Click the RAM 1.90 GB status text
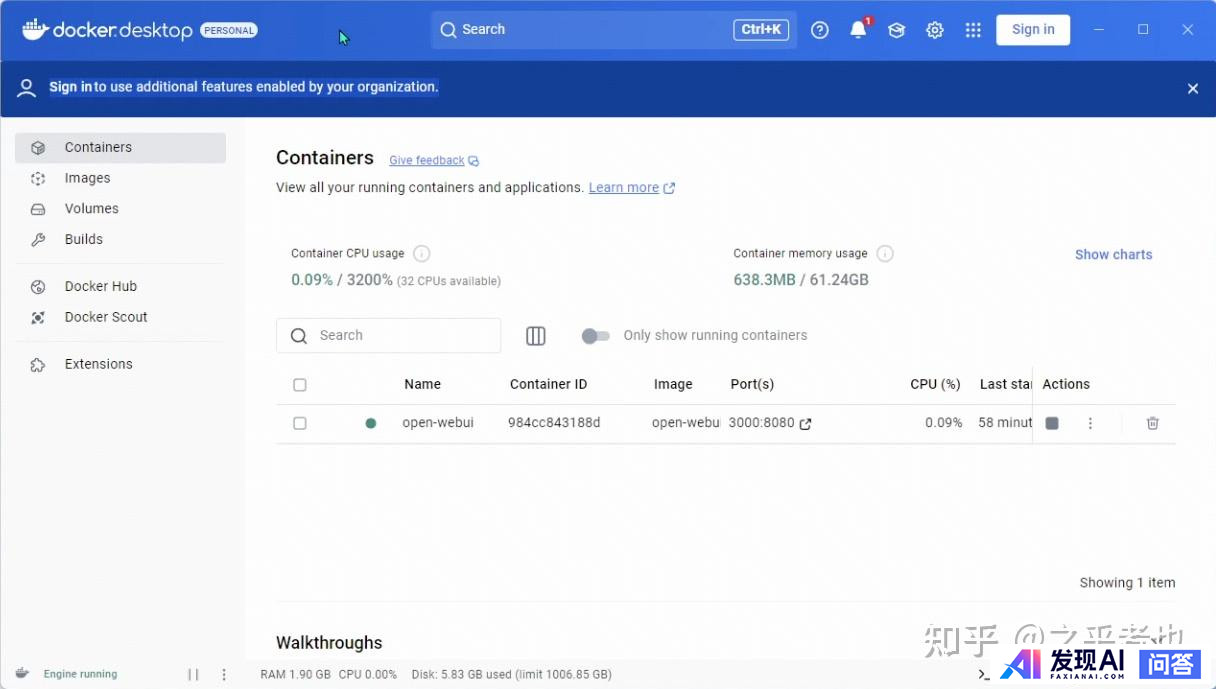The height and width of the screenshot is (689, 1216). click(x=295, y=675)
